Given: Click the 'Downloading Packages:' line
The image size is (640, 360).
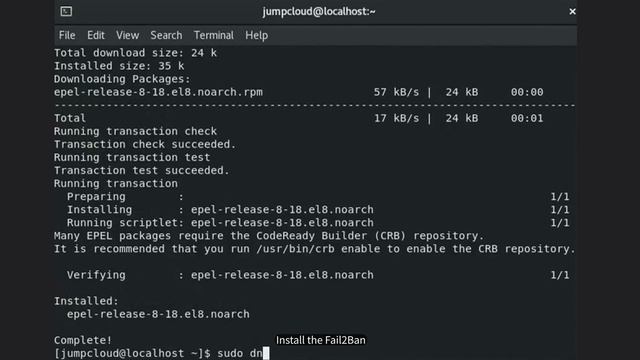Looking at the screenshot, I should 122,79.
